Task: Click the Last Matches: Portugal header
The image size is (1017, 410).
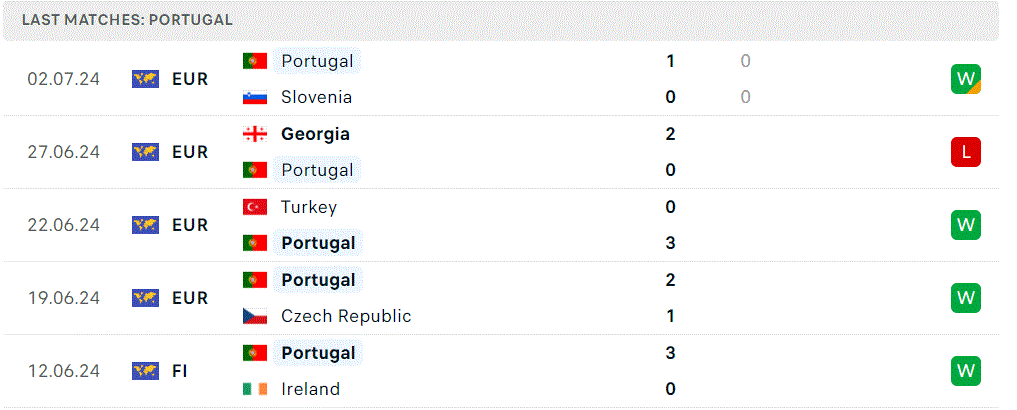Action: click(127, 19)
